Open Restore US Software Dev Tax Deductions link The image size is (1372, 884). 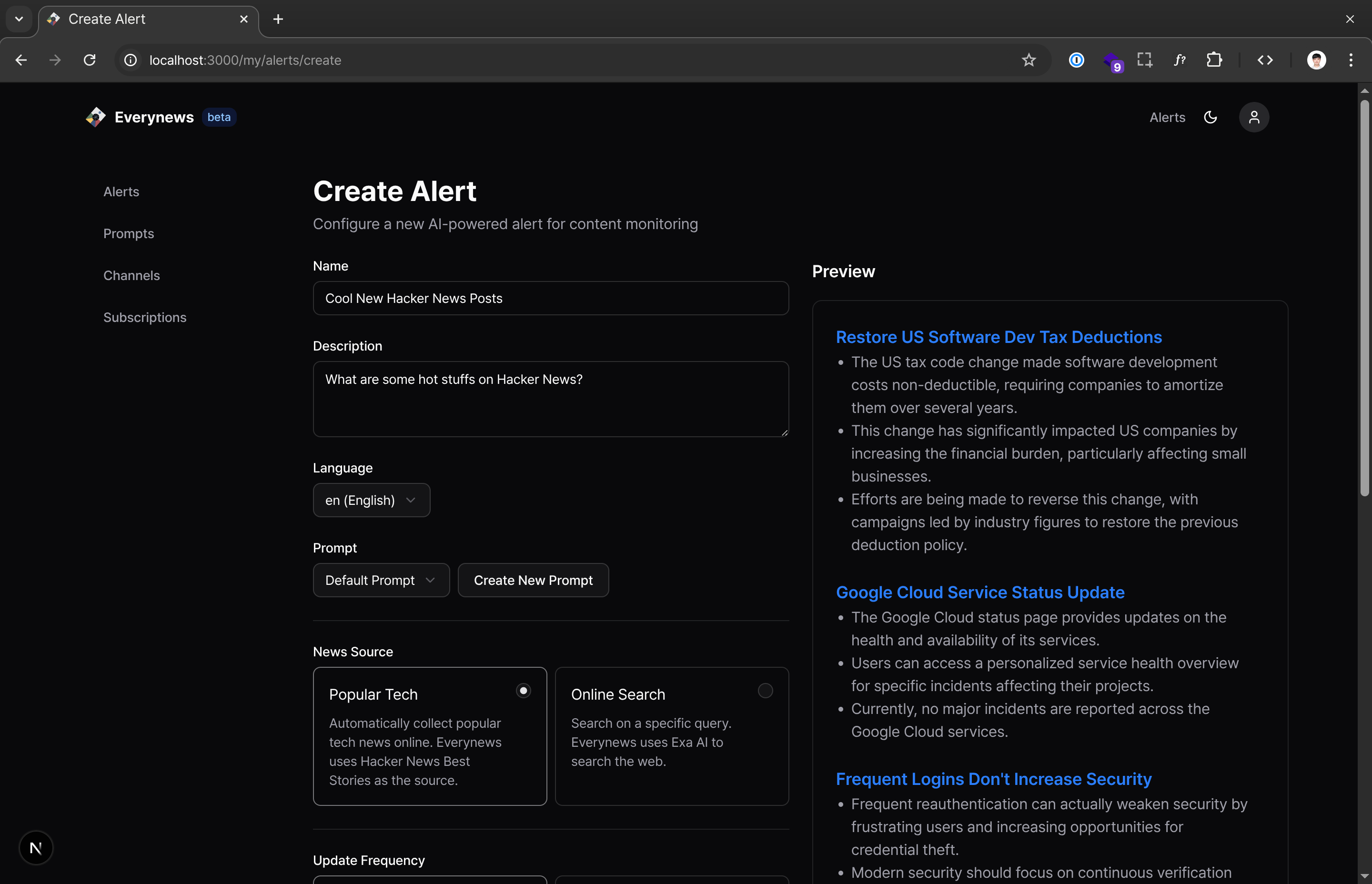(x=999, y=337)
